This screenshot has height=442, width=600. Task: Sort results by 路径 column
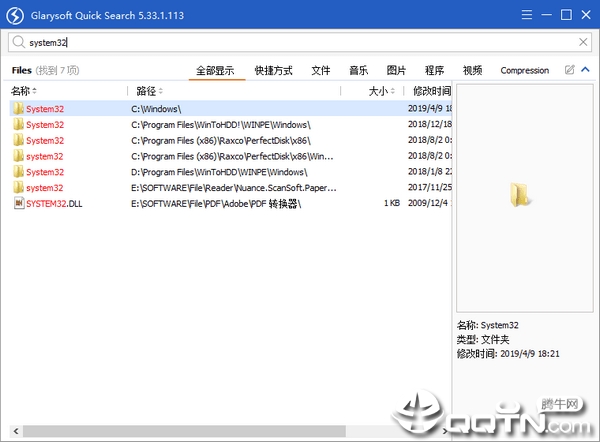tap(150, 91)
